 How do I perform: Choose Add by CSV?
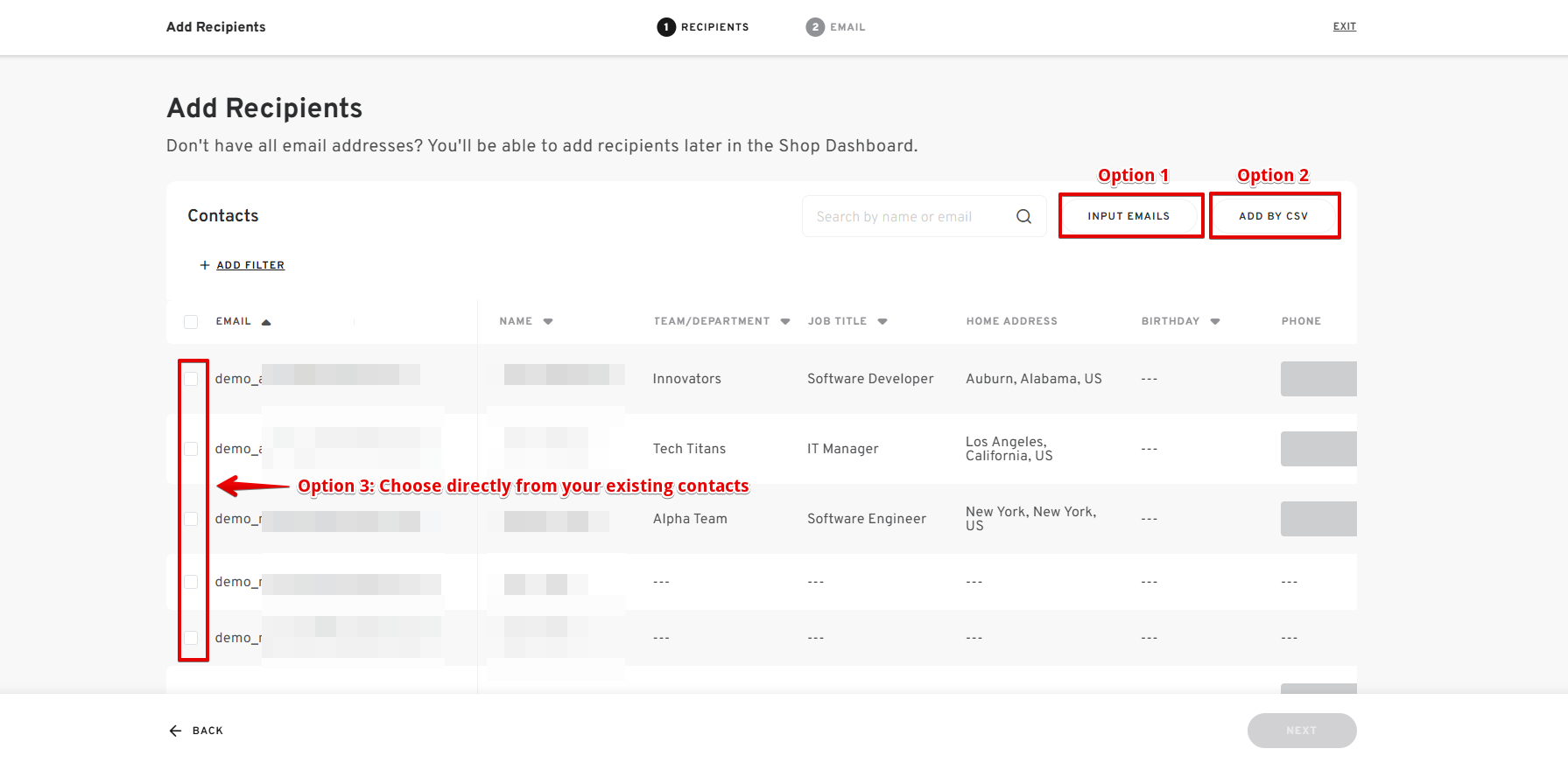(x=1274, y=216)
